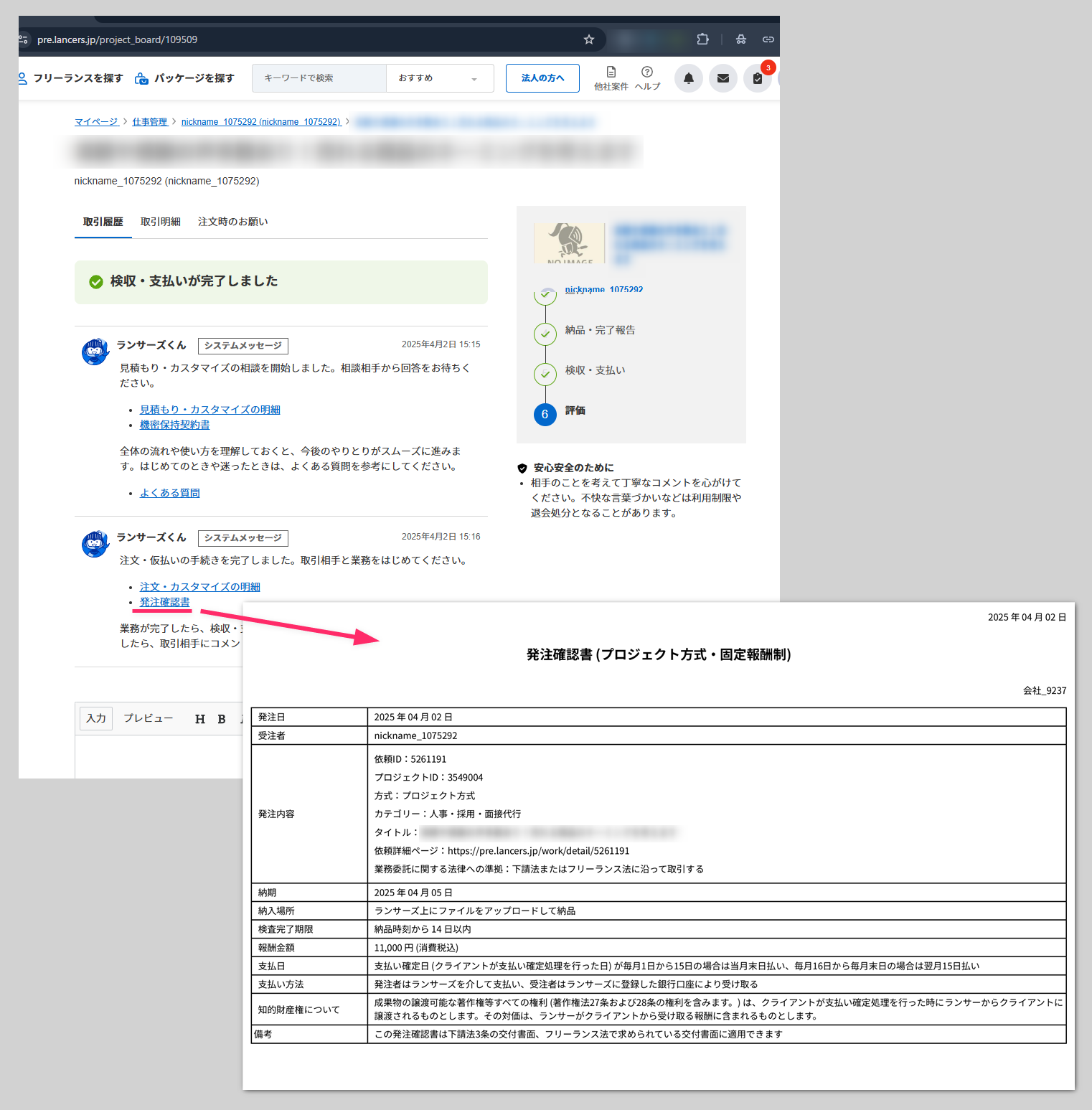Click nickname_1075292 link in sidebar panel
Viewport: 1092px width, 1110px height.
click(x=604, y=289)
